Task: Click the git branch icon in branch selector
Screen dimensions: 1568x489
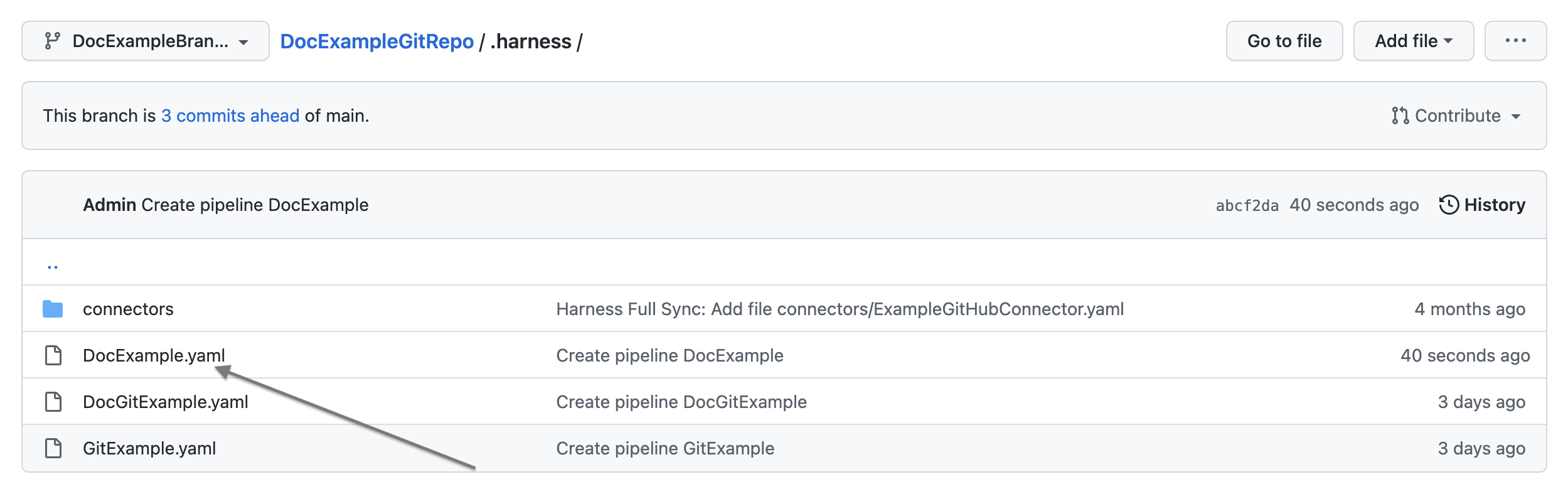Action: 52,41
